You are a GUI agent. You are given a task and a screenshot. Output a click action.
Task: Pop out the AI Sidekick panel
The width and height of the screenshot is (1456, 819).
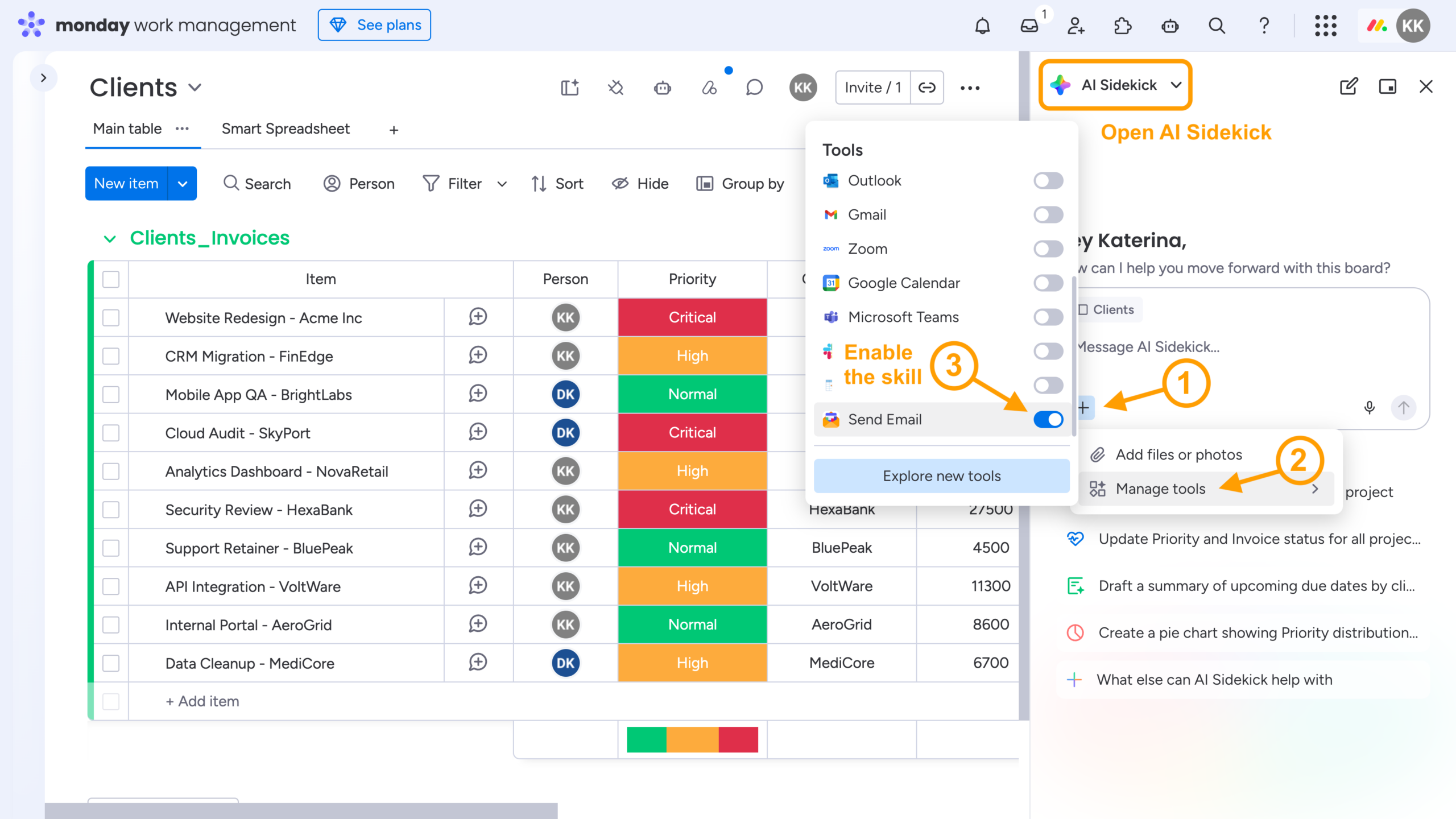[1388, 86]
